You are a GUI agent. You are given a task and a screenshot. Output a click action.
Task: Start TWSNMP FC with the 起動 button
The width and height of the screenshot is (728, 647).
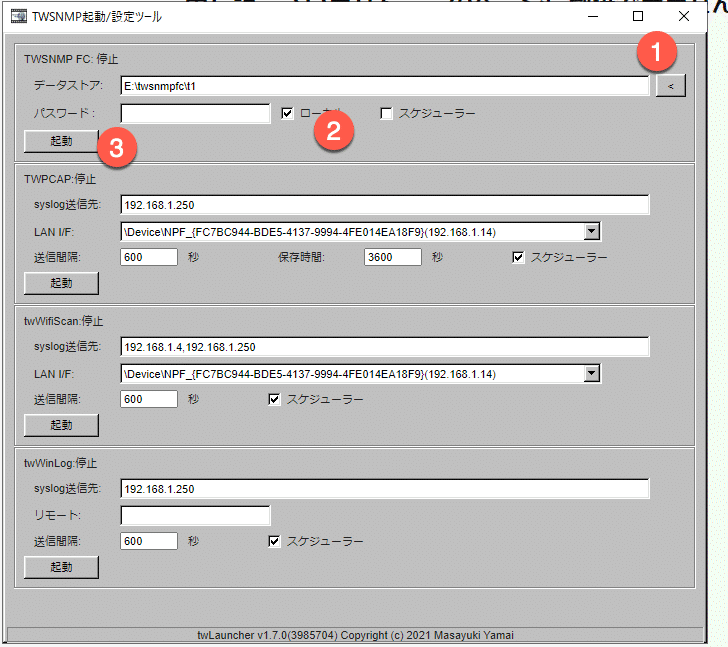(61, 141)
